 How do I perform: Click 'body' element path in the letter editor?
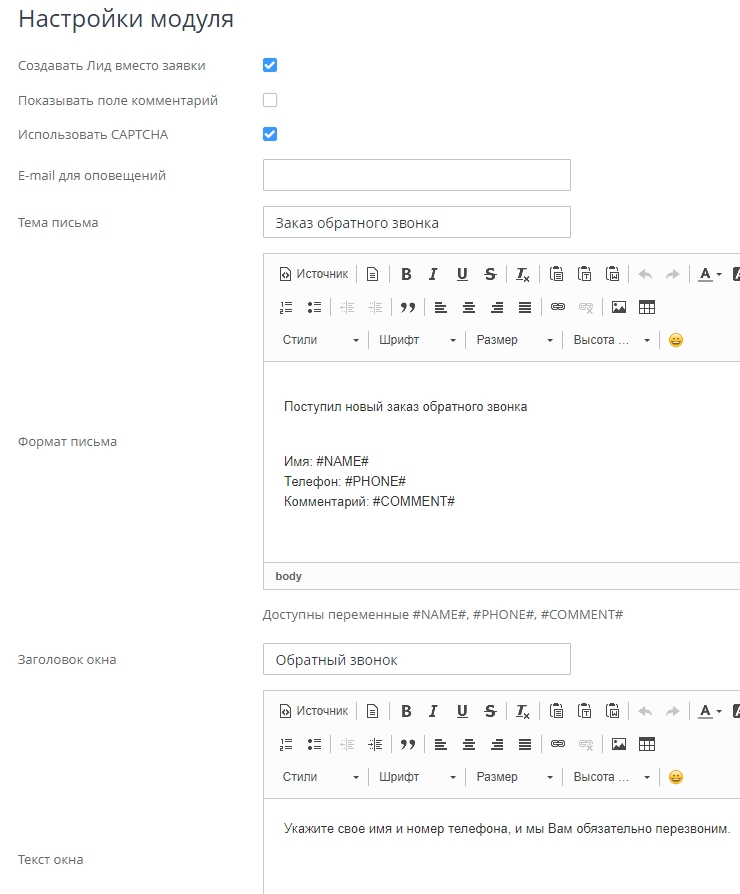288,576
